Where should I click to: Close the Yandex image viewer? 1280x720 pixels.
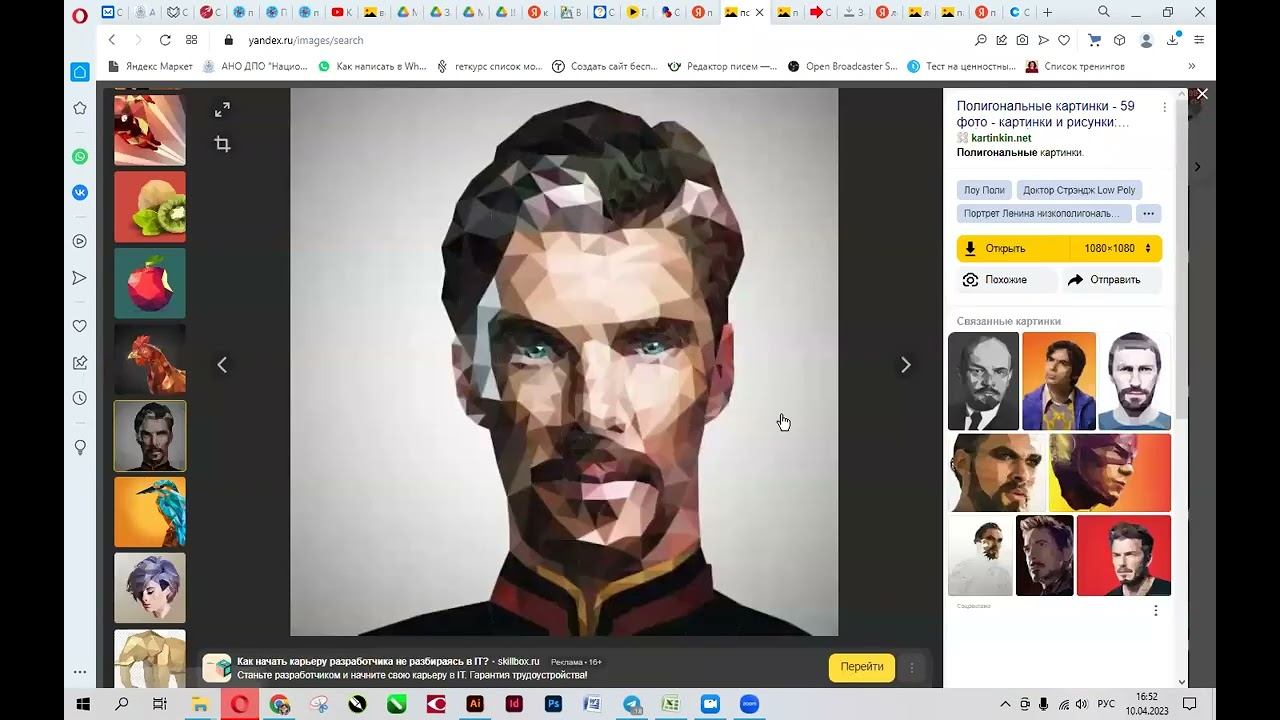(x=1202, y=94)
